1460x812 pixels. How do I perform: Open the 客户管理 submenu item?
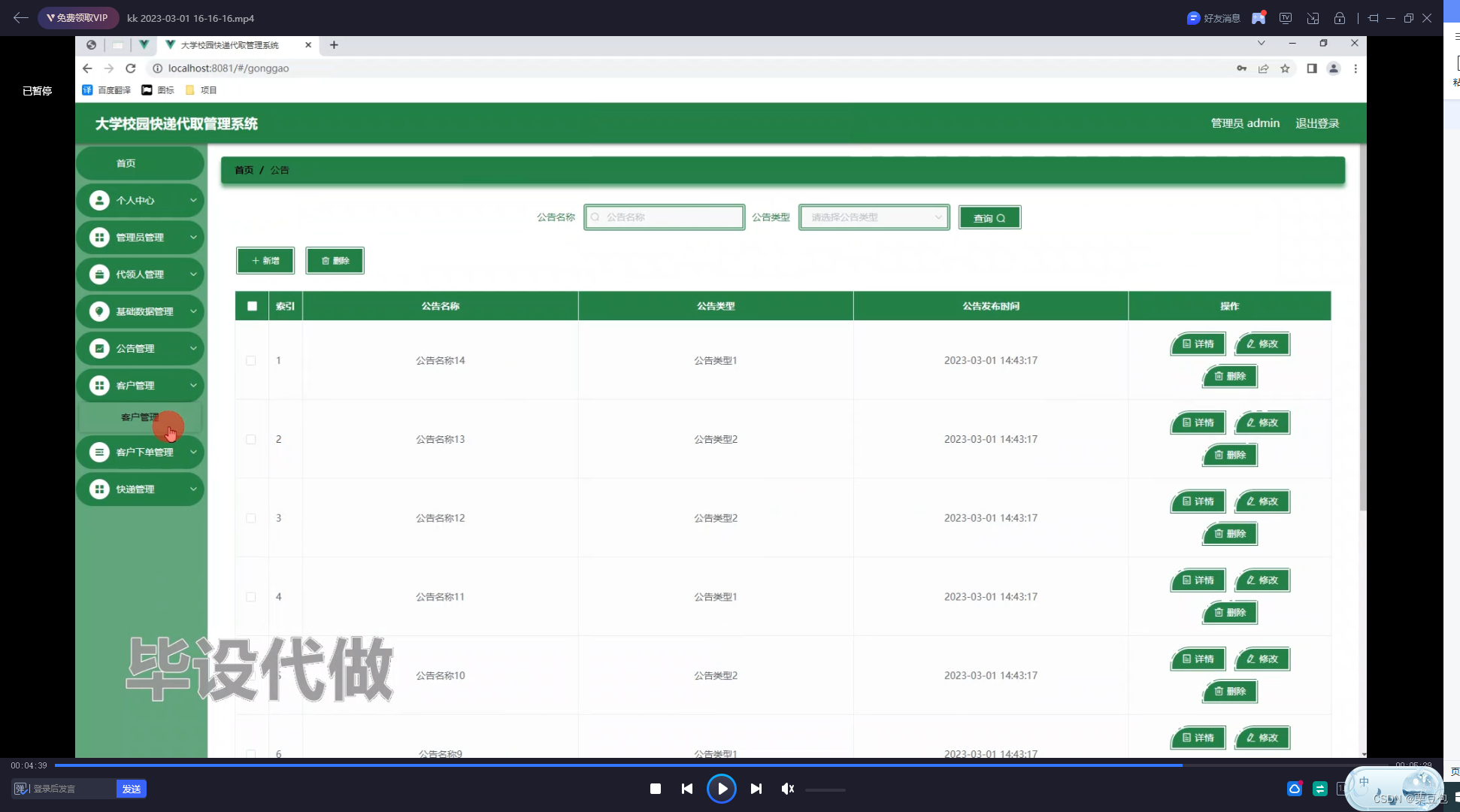(140, 417)
